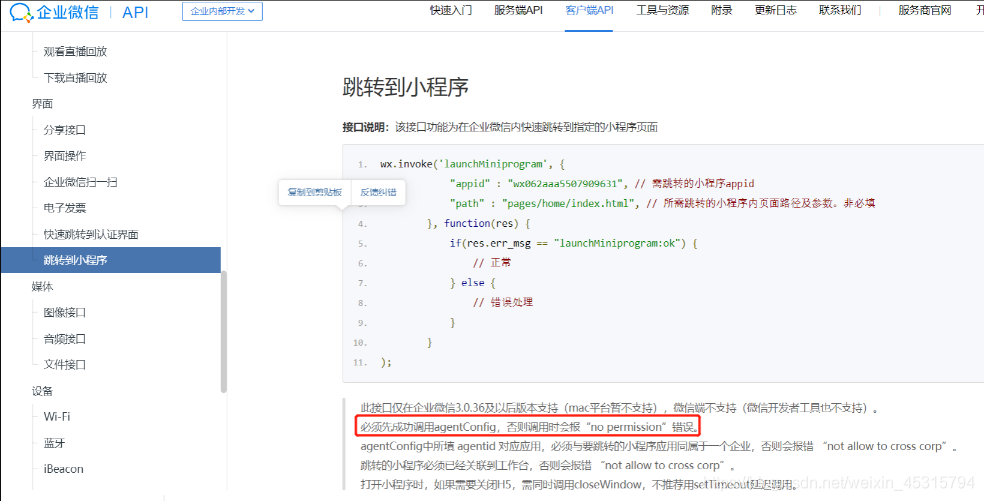
Task: Open 蓝牙 in sidebar
Action: click(54, 443)
